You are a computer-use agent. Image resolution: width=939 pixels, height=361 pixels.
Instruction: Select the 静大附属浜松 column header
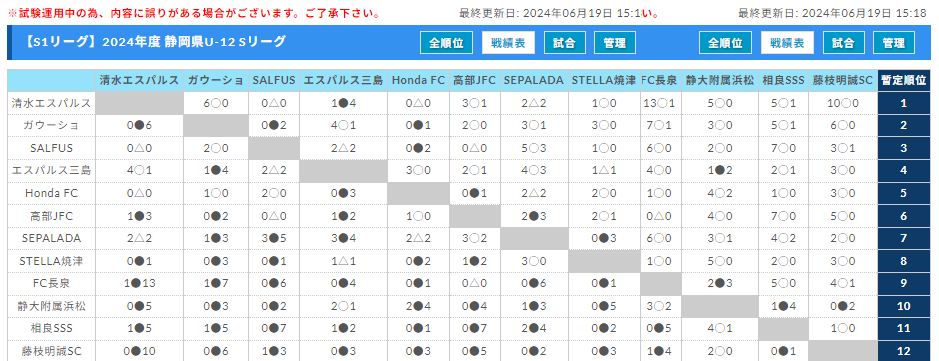pos(719,80)
